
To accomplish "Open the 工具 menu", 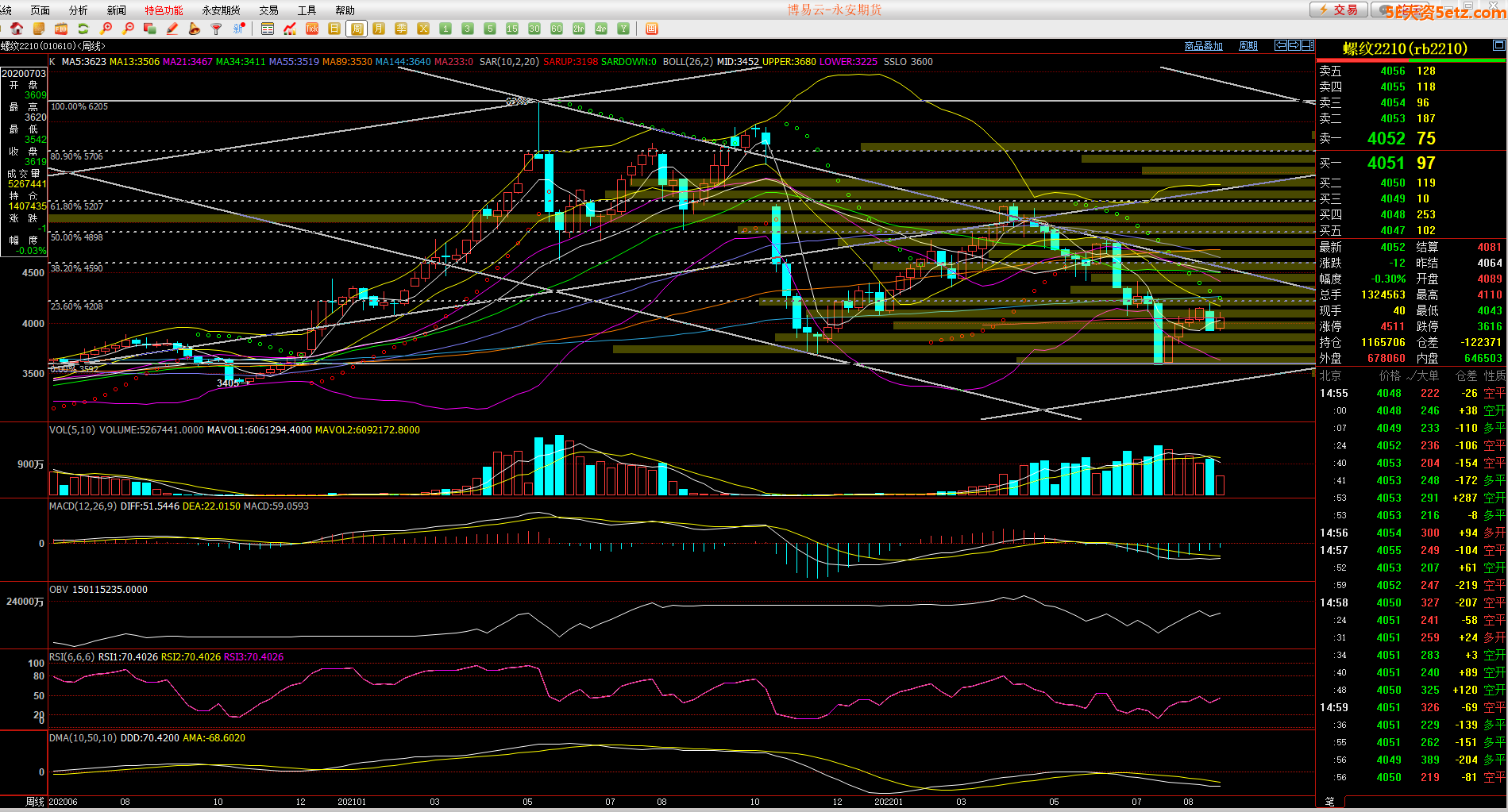I will [307, 10].
